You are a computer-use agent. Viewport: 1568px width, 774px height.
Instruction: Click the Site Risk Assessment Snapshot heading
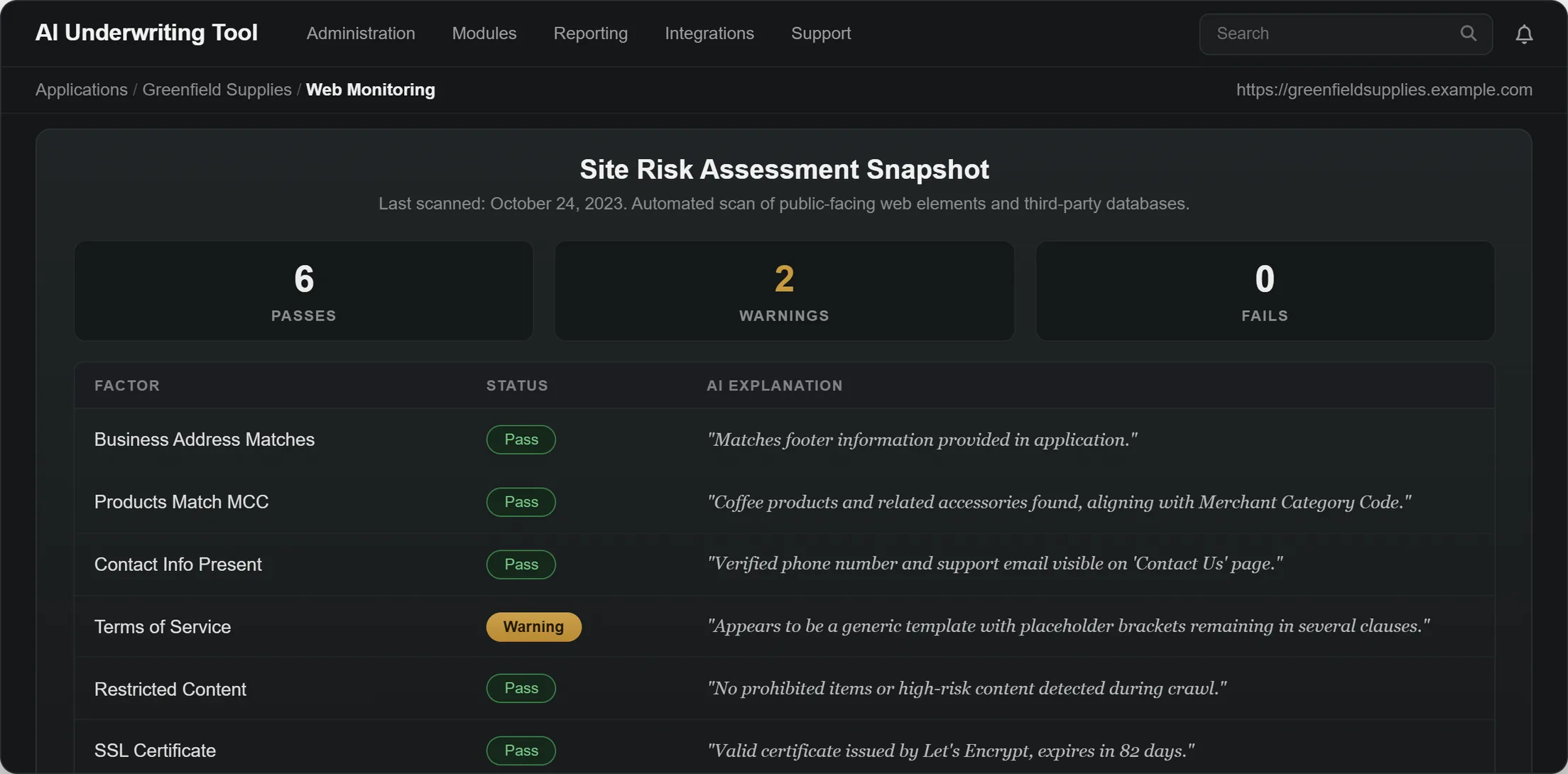coord(784,170)
